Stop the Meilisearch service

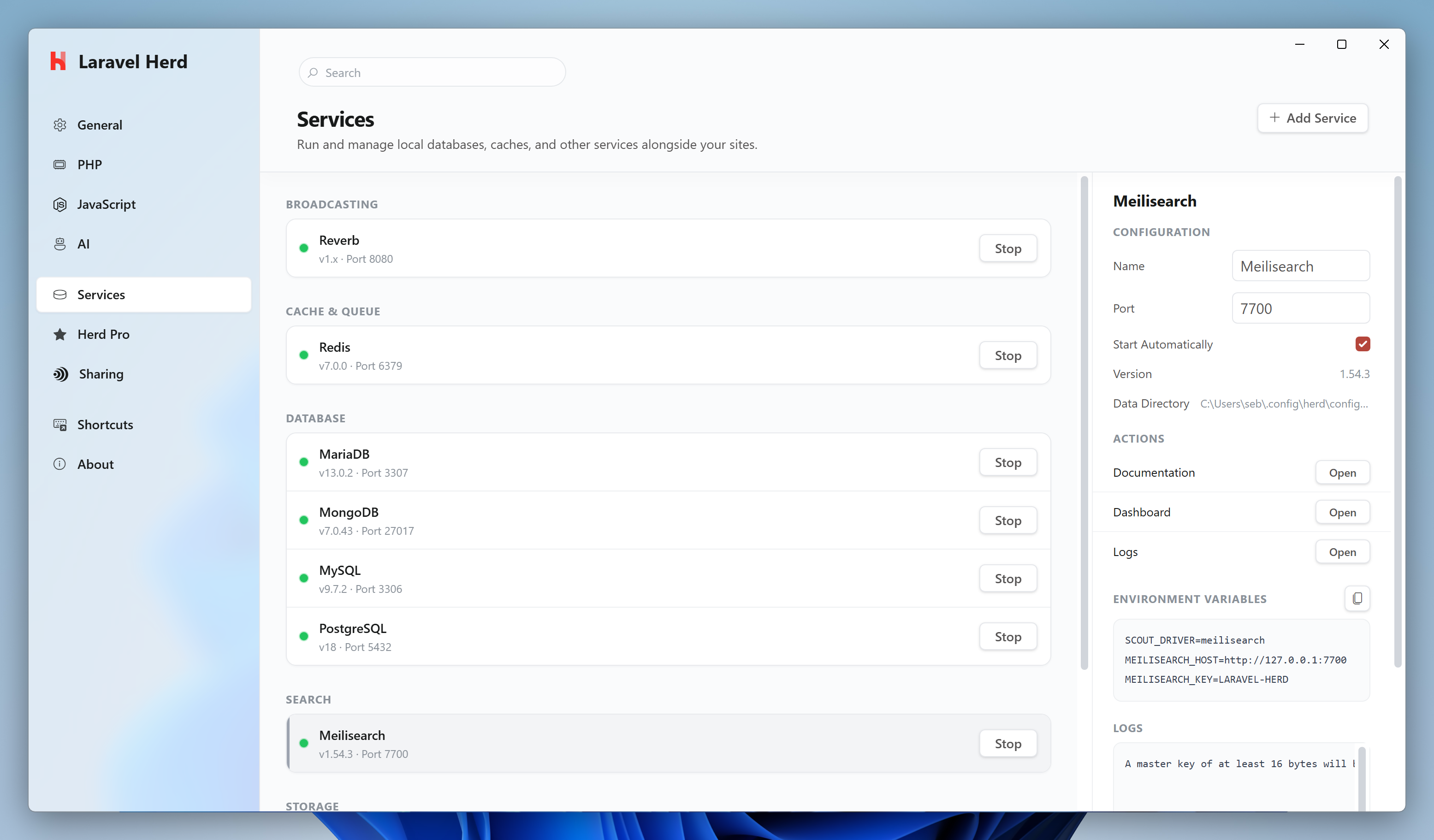tap(1008, 743)
